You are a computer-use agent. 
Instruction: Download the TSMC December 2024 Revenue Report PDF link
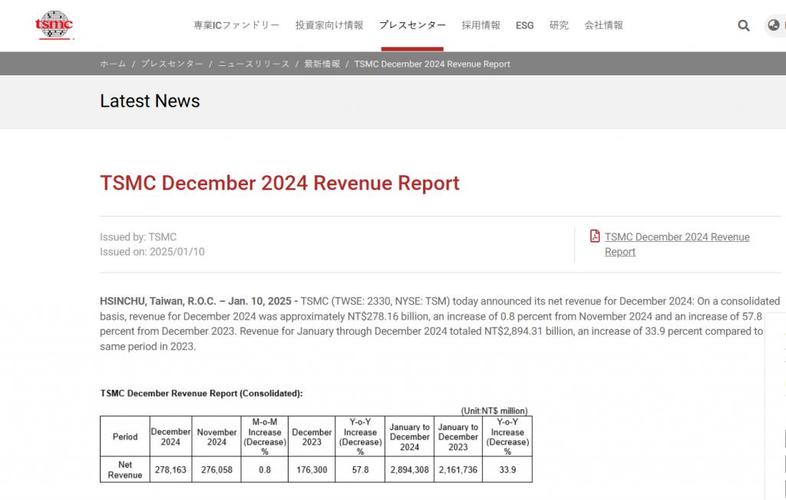677,244
